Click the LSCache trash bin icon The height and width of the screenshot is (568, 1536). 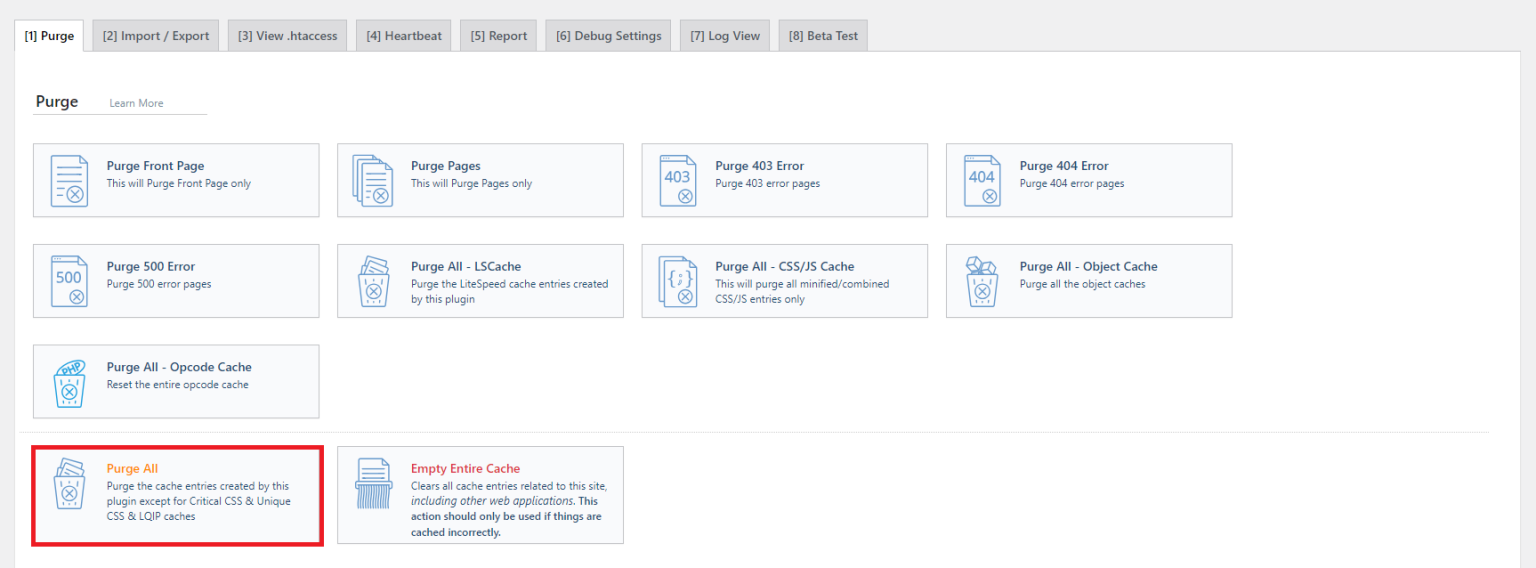tap(373, 282)
